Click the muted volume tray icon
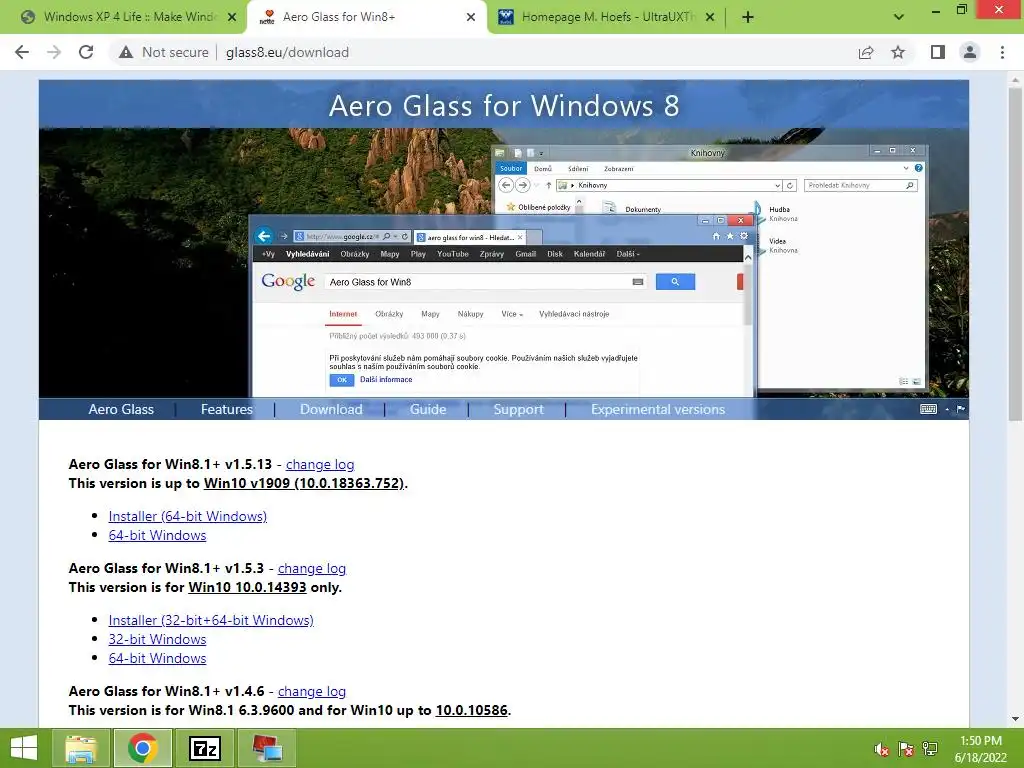The width and height of the screenshot is (1024, 768). (882, 749)
